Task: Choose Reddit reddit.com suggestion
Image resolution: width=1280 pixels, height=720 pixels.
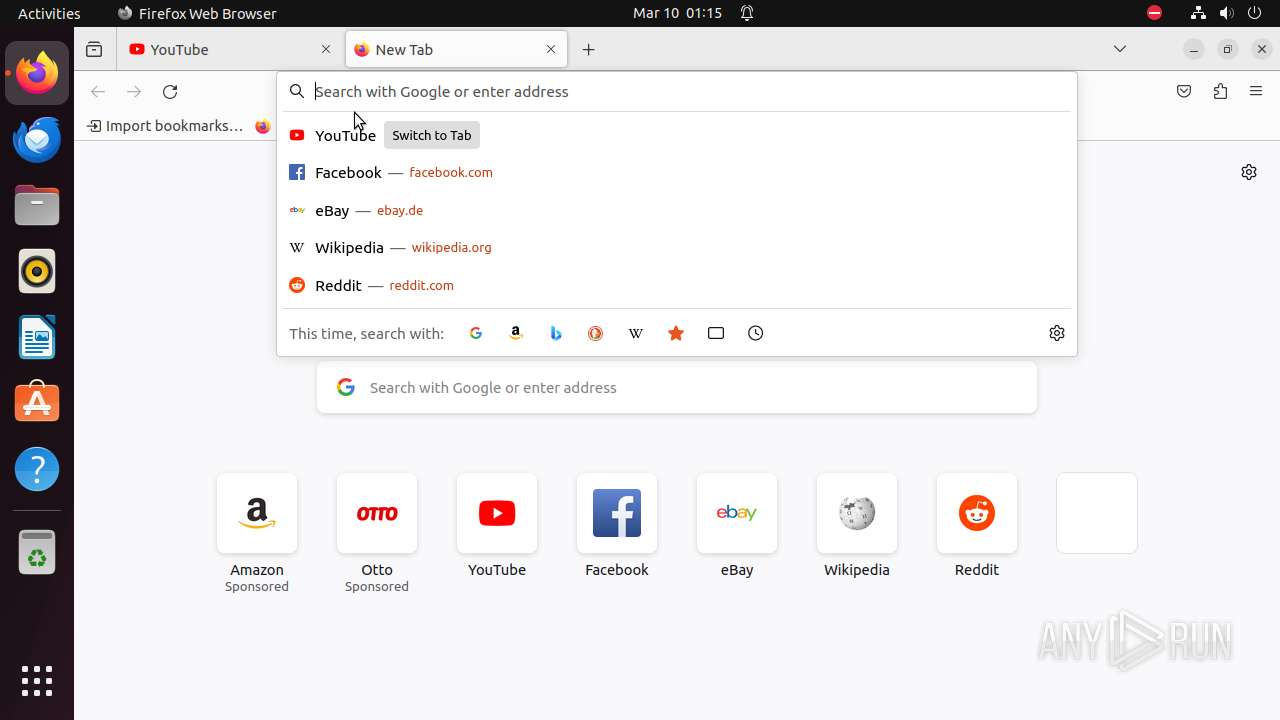Action: pyautogui.click(x=676, y=285)
